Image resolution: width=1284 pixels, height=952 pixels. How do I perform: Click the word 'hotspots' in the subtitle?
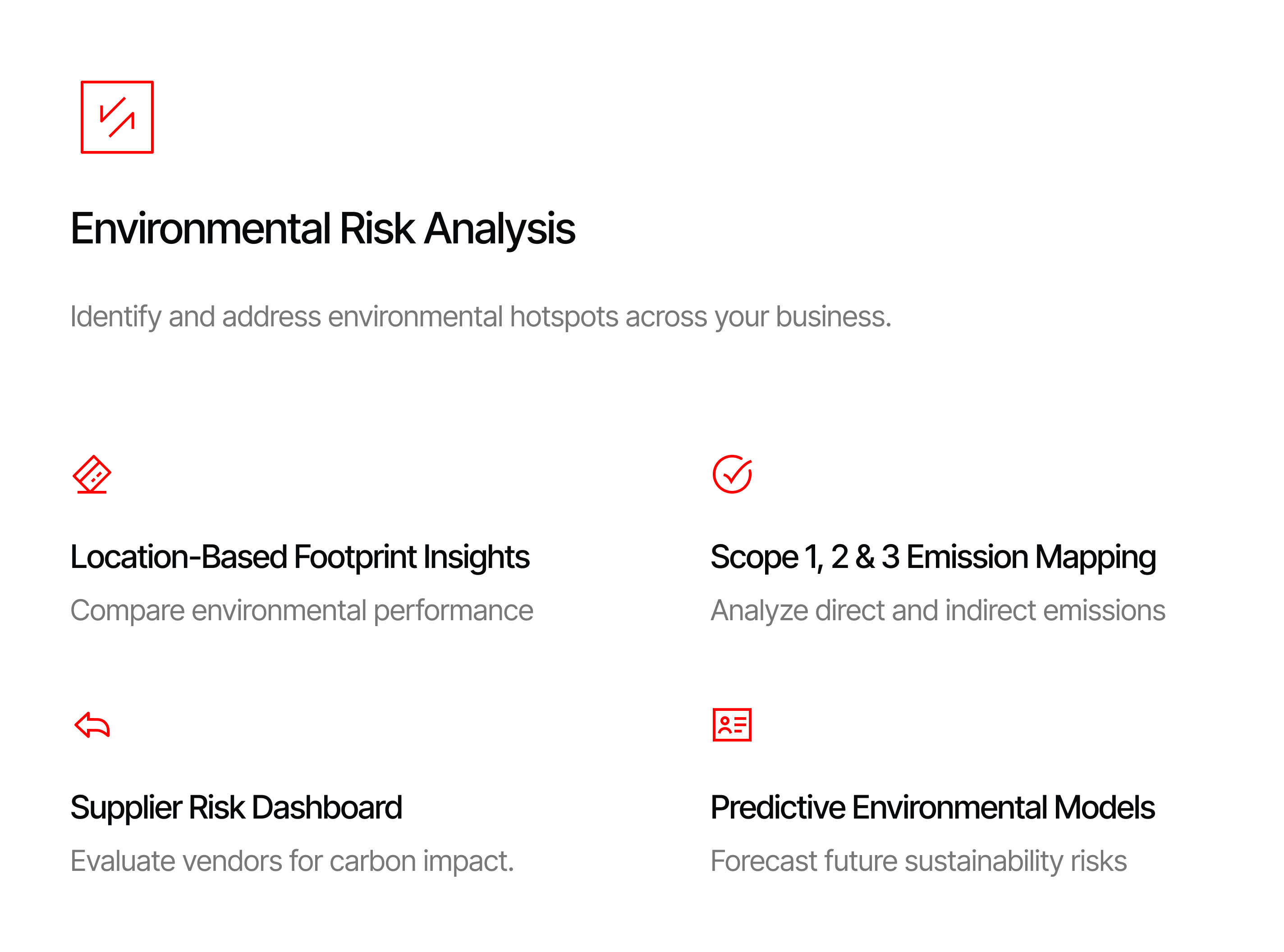point(564,317)
